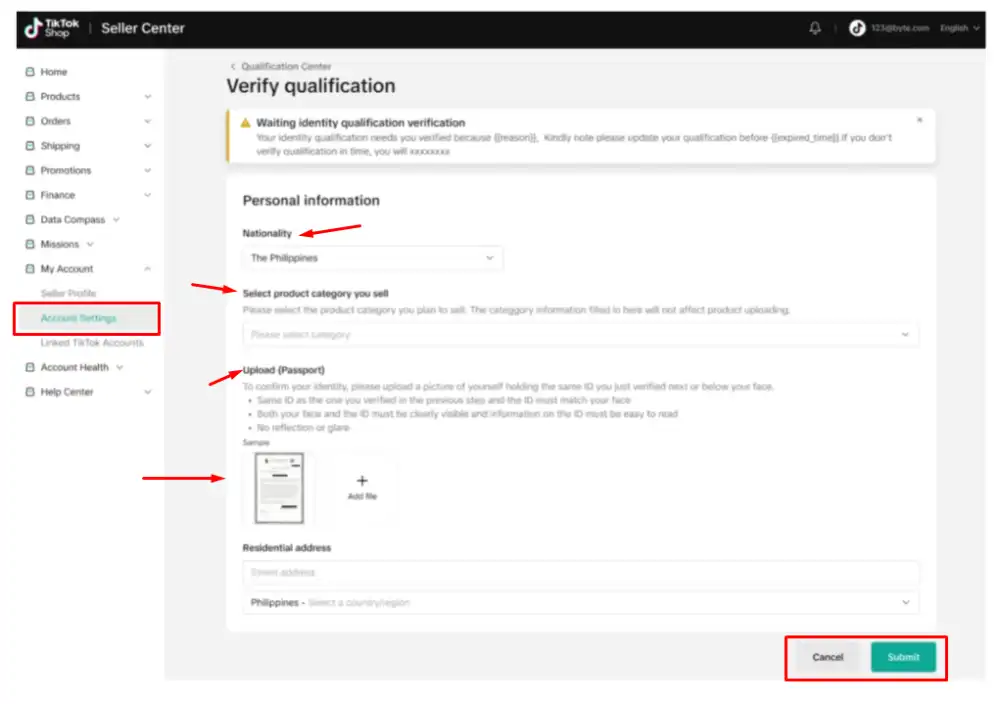Open the Philippines country/region dropdown
The width and height of the screenshot is (1000, 704).
tap(580, 603)
